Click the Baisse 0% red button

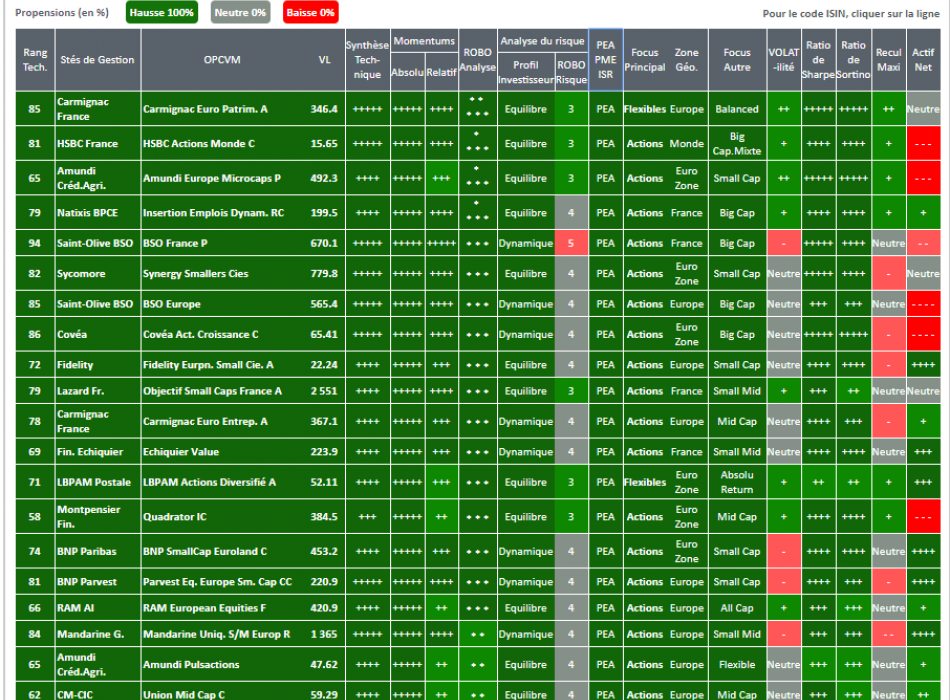[x=310, y=13]
